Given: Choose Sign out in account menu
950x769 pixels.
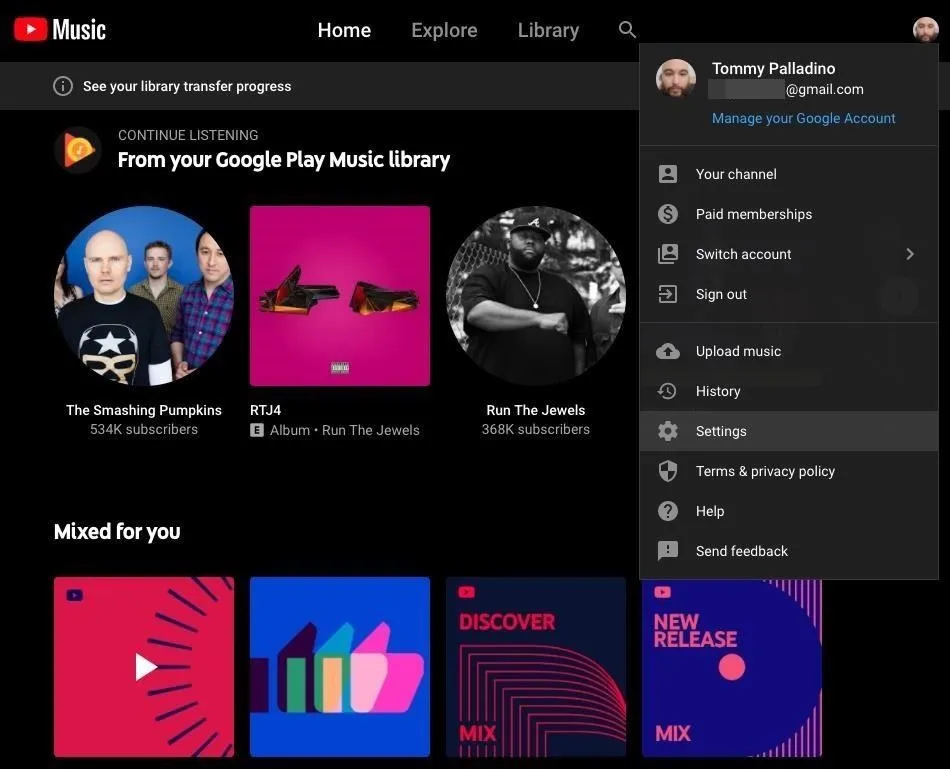Looking at the screenshot, I should [x=789, y=294].
